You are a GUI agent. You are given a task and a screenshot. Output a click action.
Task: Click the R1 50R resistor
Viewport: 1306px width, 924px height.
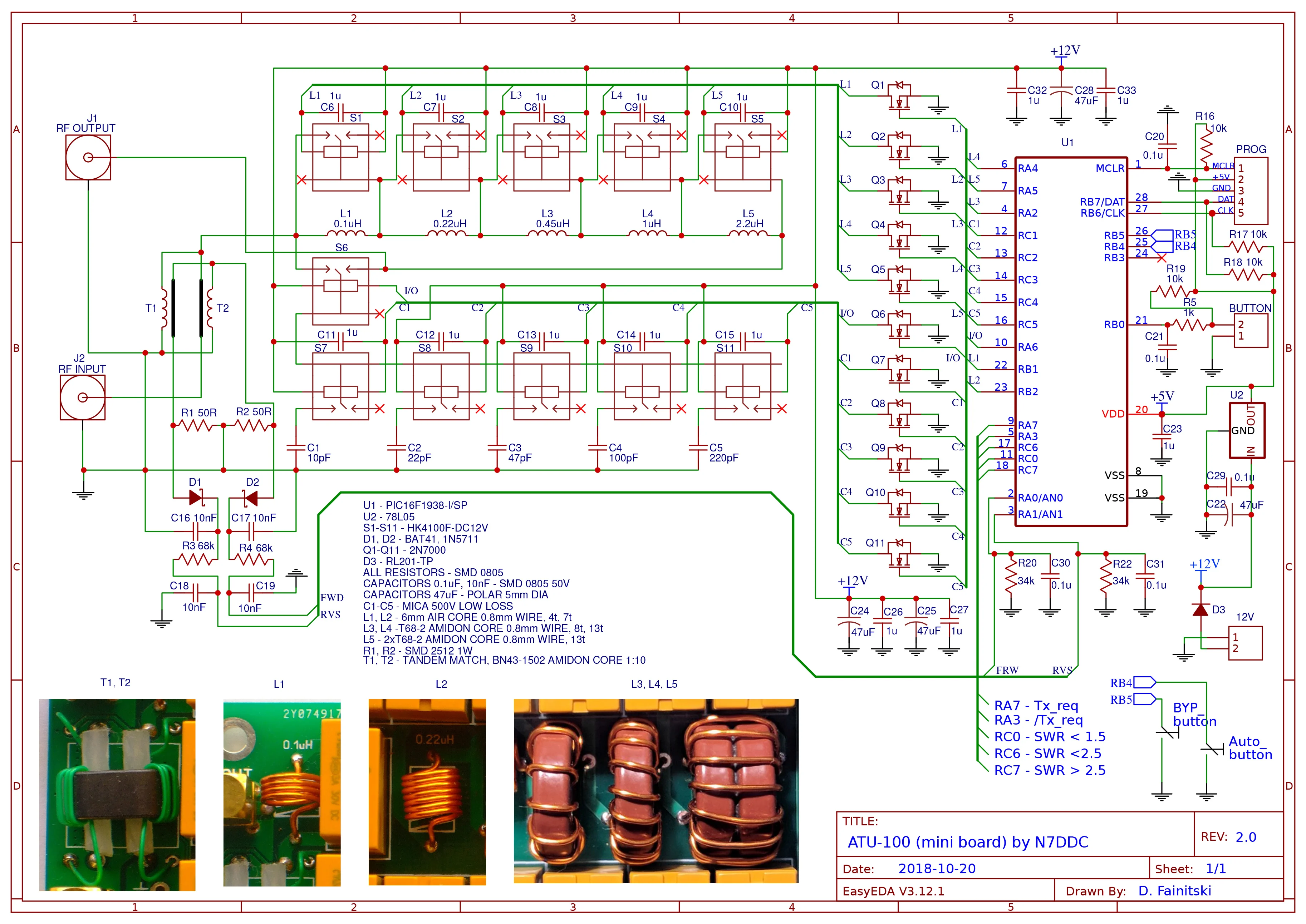[x=196, y=425]
